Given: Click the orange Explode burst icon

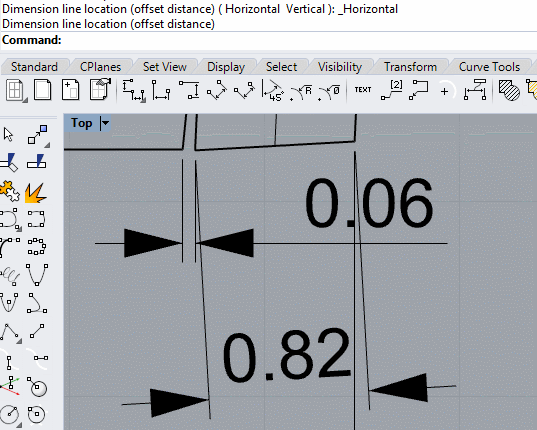Looking at the screenshot, I should pos(36,193).
